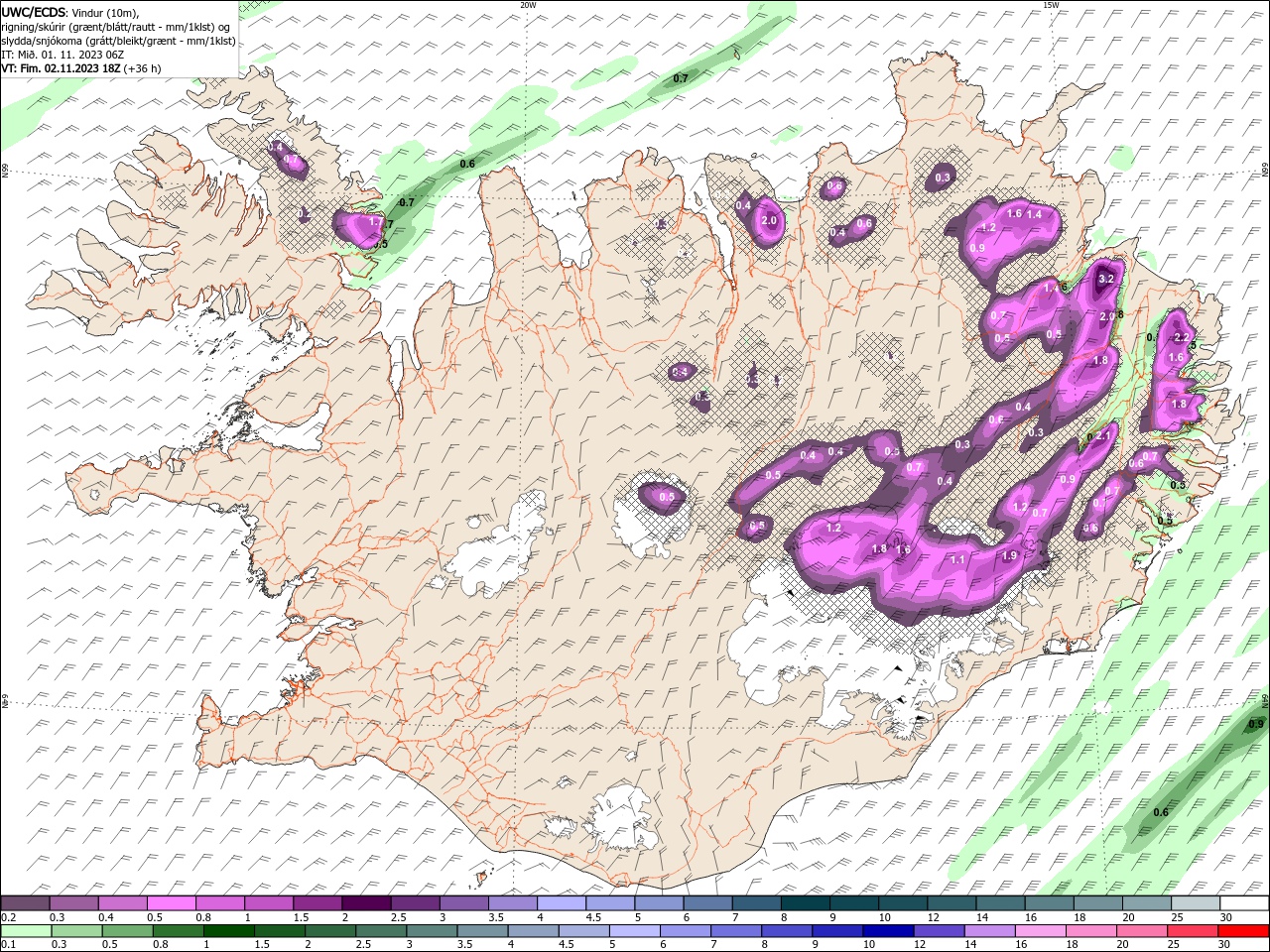Pick the white top-row swatch starting at 30
The width and height of the screenshot is (1270, 952).
pos(1242,903)
